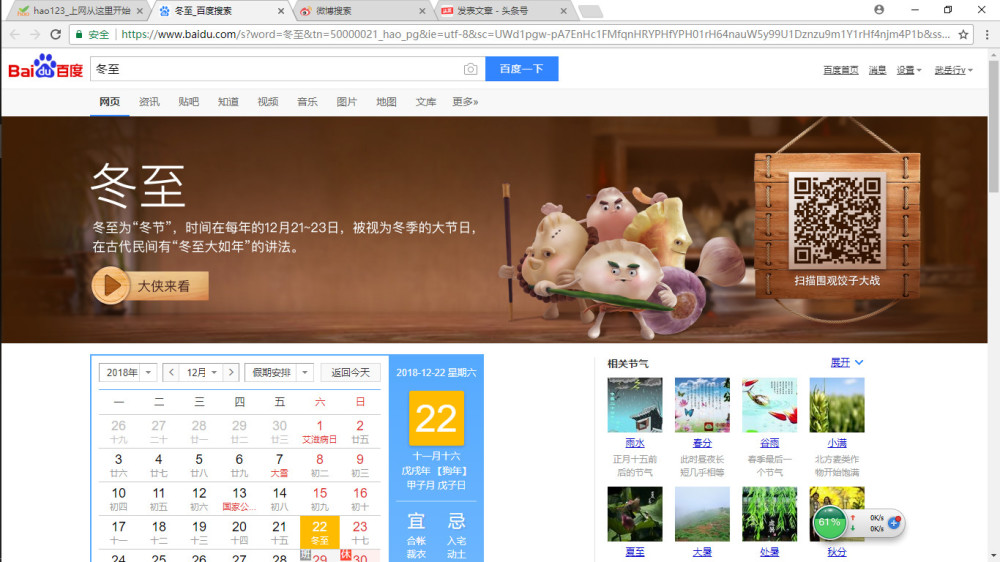
Task: Open the 设置 dropdown menu
Action: click(x=909, y=70)
